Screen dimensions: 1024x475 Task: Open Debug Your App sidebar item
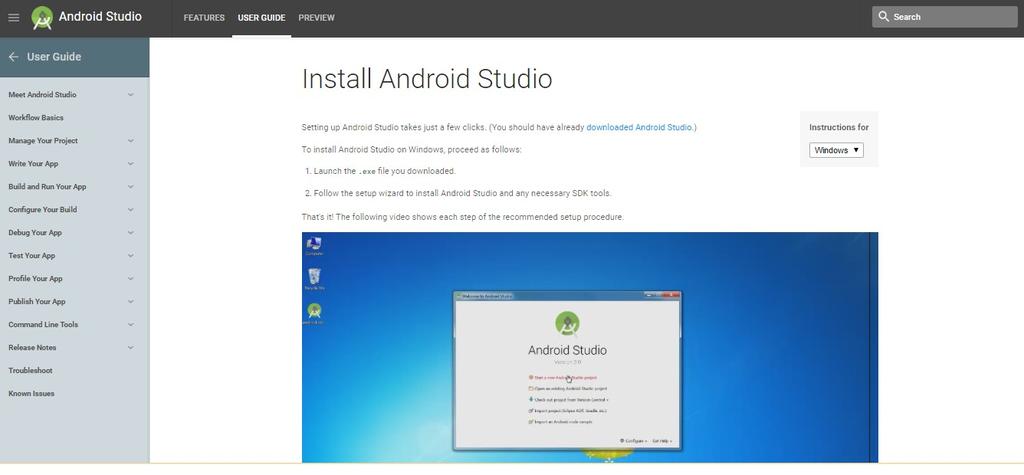point(35,233)
